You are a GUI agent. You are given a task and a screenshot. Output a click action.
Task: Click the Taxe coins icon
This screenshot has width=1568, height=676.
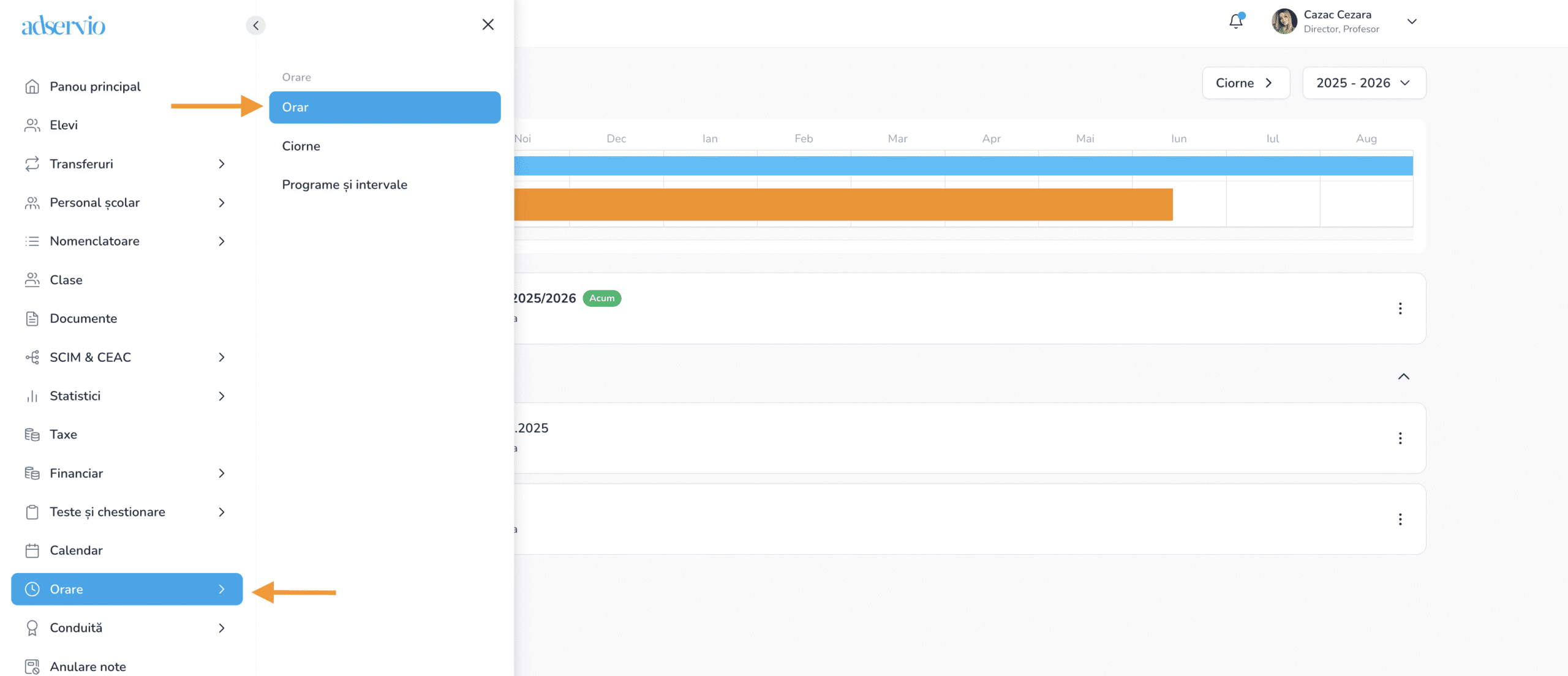pos(32,435)
